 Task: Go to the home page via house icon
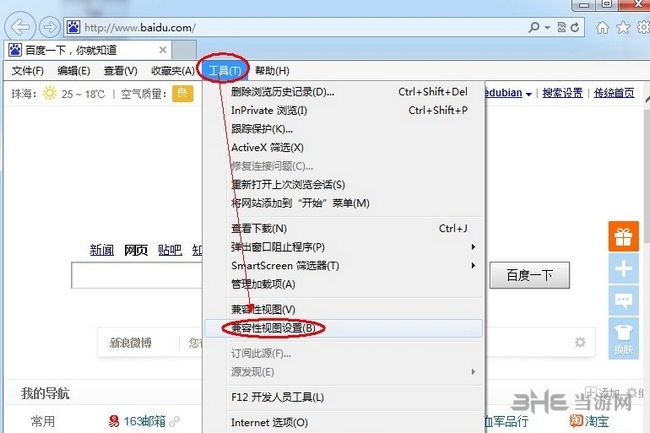[x=602, y=28]
